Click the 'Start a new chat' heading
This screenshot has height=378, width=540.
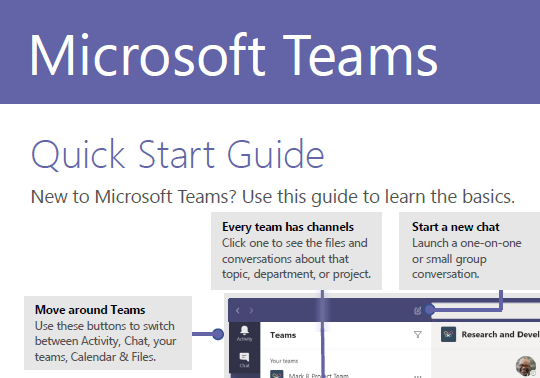coord(456,227)
